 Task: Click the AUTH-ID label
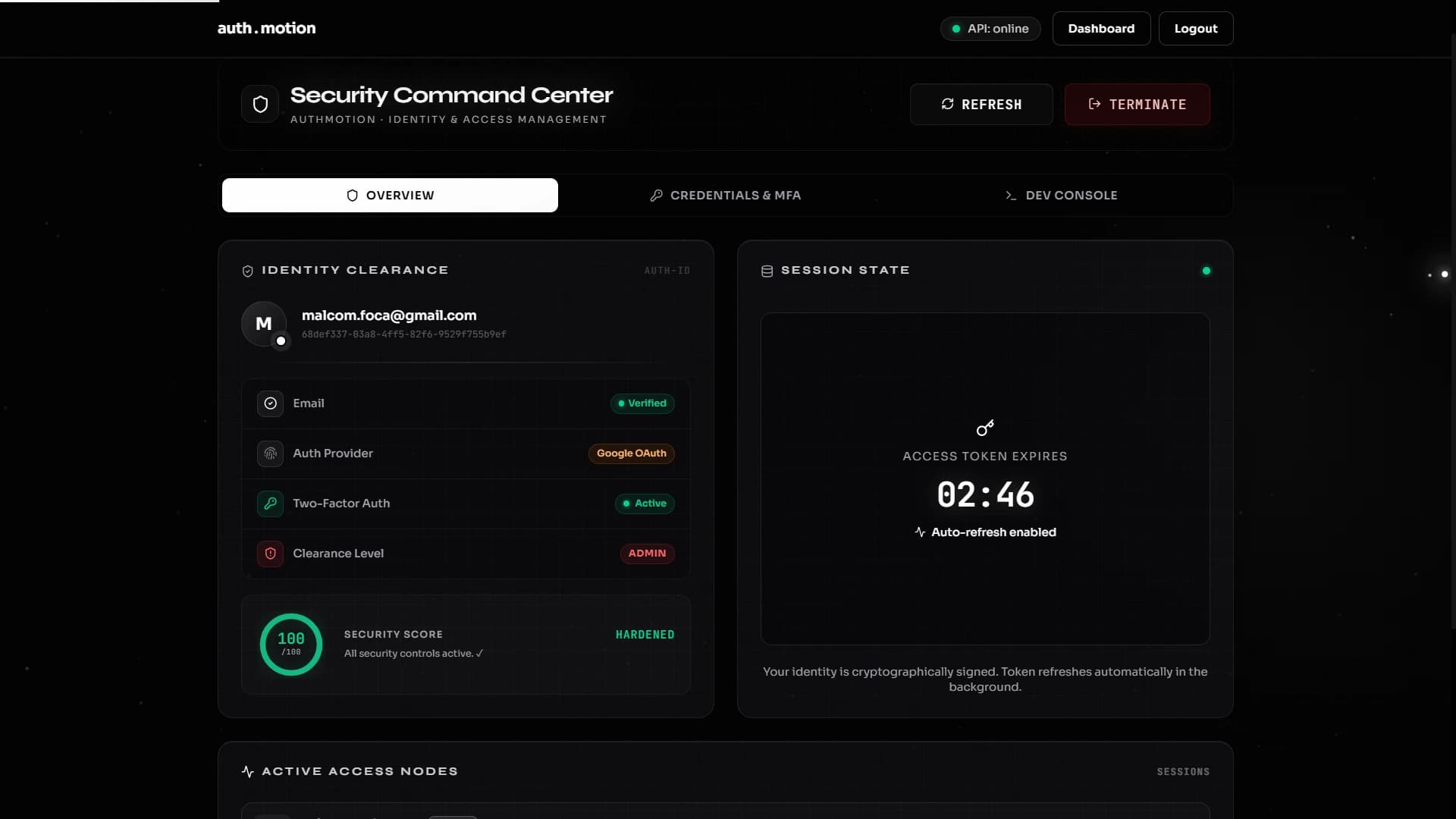667,271
